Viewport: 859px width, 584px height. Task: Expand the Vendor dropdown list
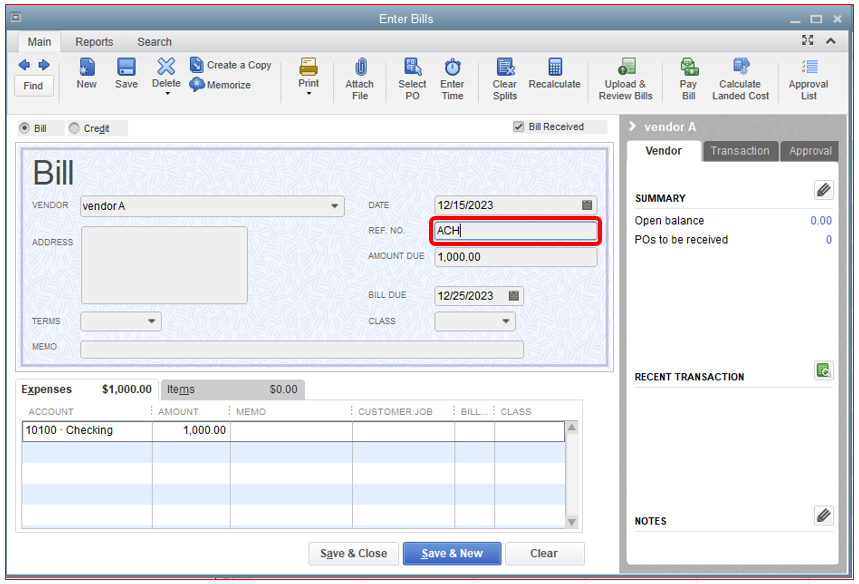click(x=335, y=207)
